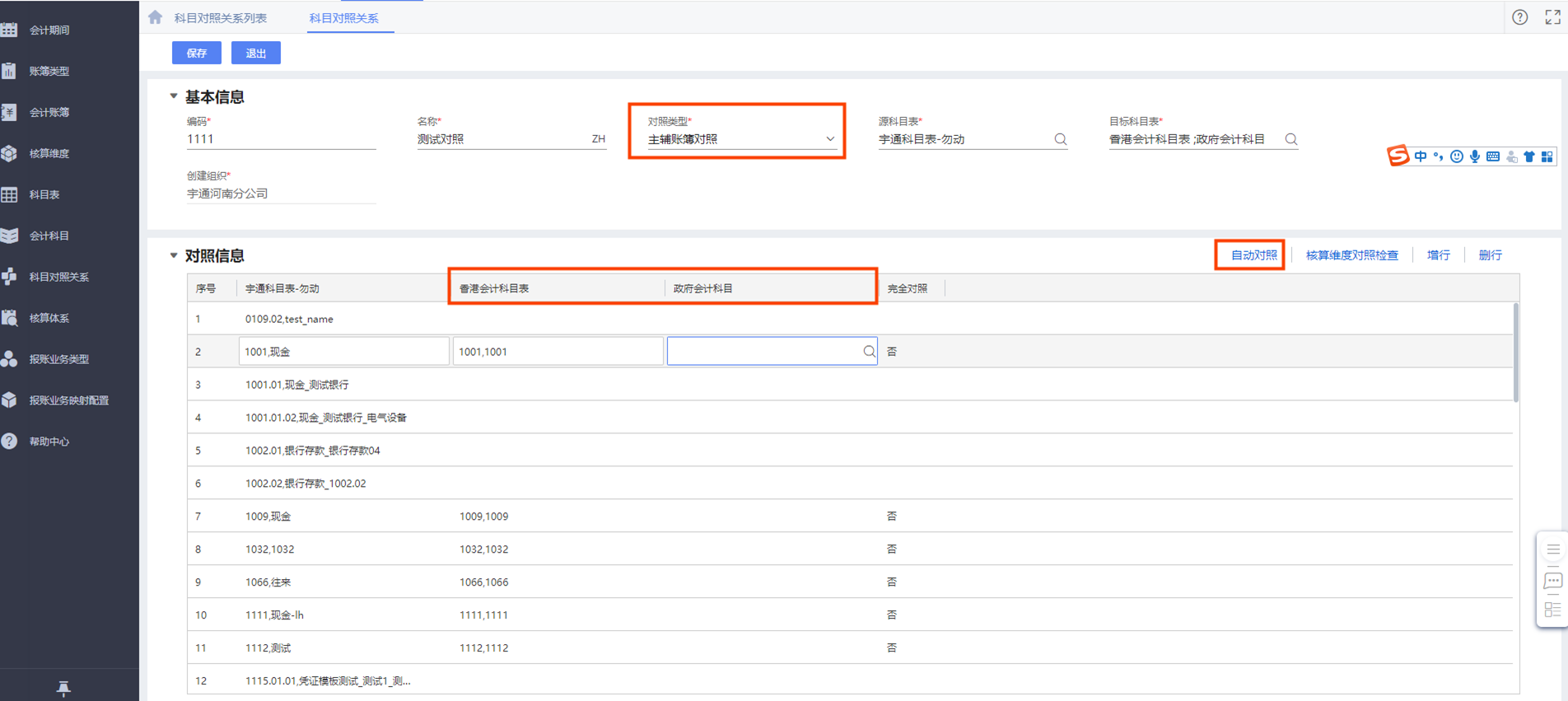This screenshot has height=701, width=1568.
Task: Click the 科目表 grid icon in sidebar
Action: [9, 195]
